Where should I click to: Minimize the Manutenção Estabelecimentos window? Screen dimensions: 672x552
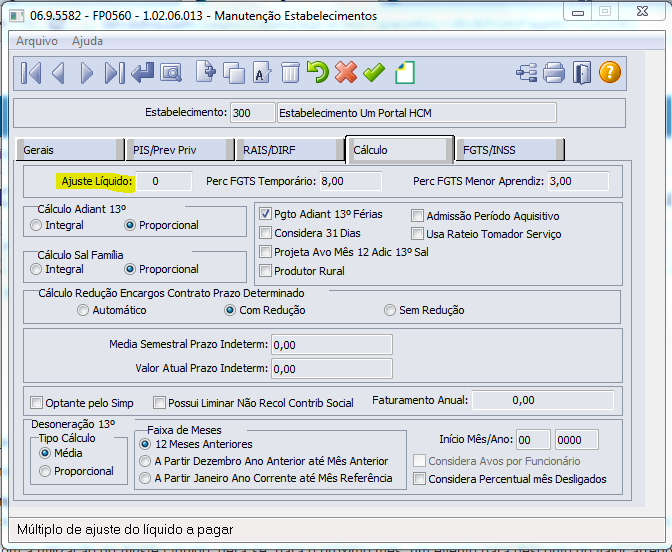tap(578, 12)
